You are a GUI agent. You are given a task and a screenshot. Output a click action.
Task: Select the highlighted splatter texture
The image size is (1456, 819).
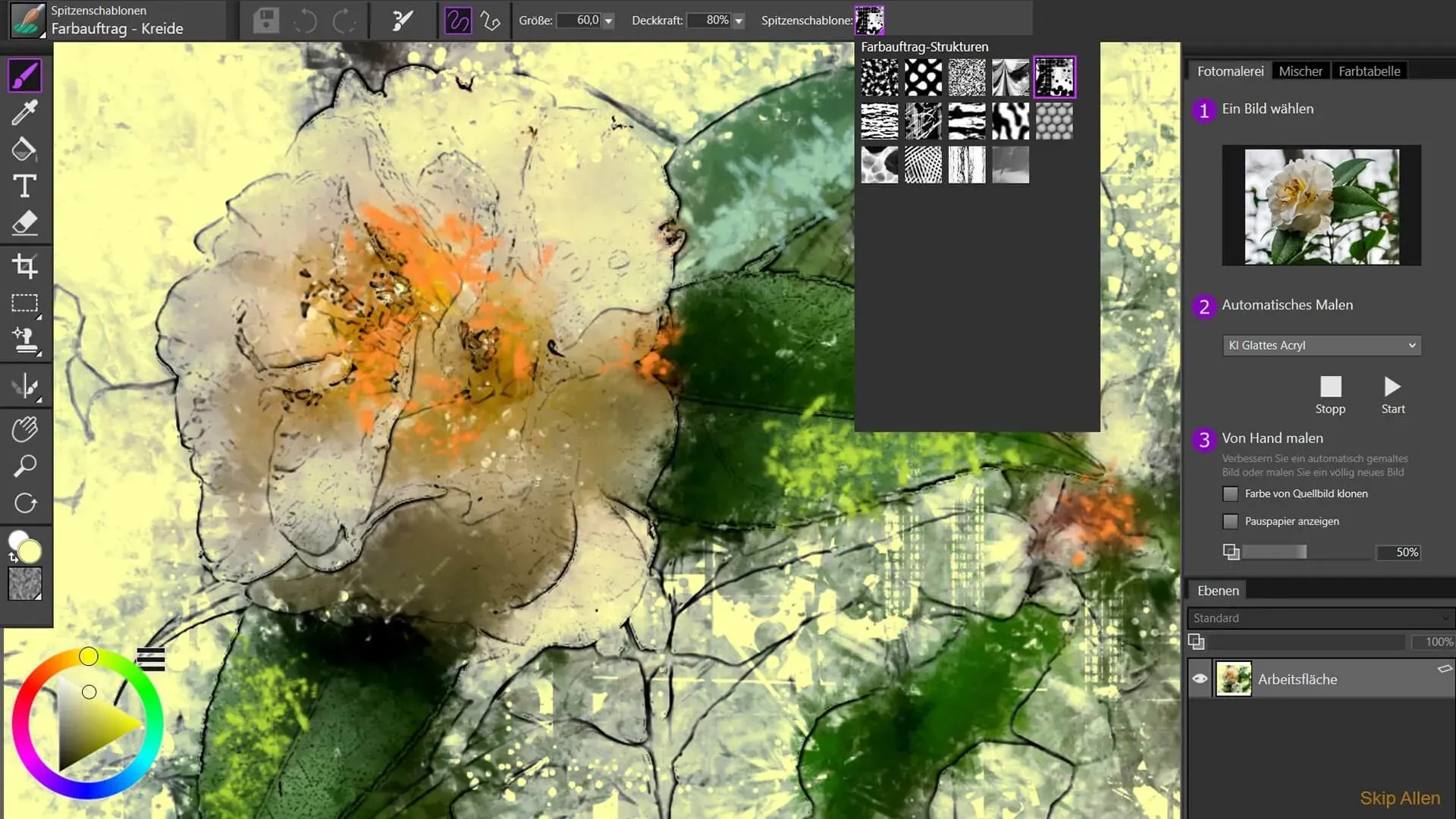click(1054, 77)
